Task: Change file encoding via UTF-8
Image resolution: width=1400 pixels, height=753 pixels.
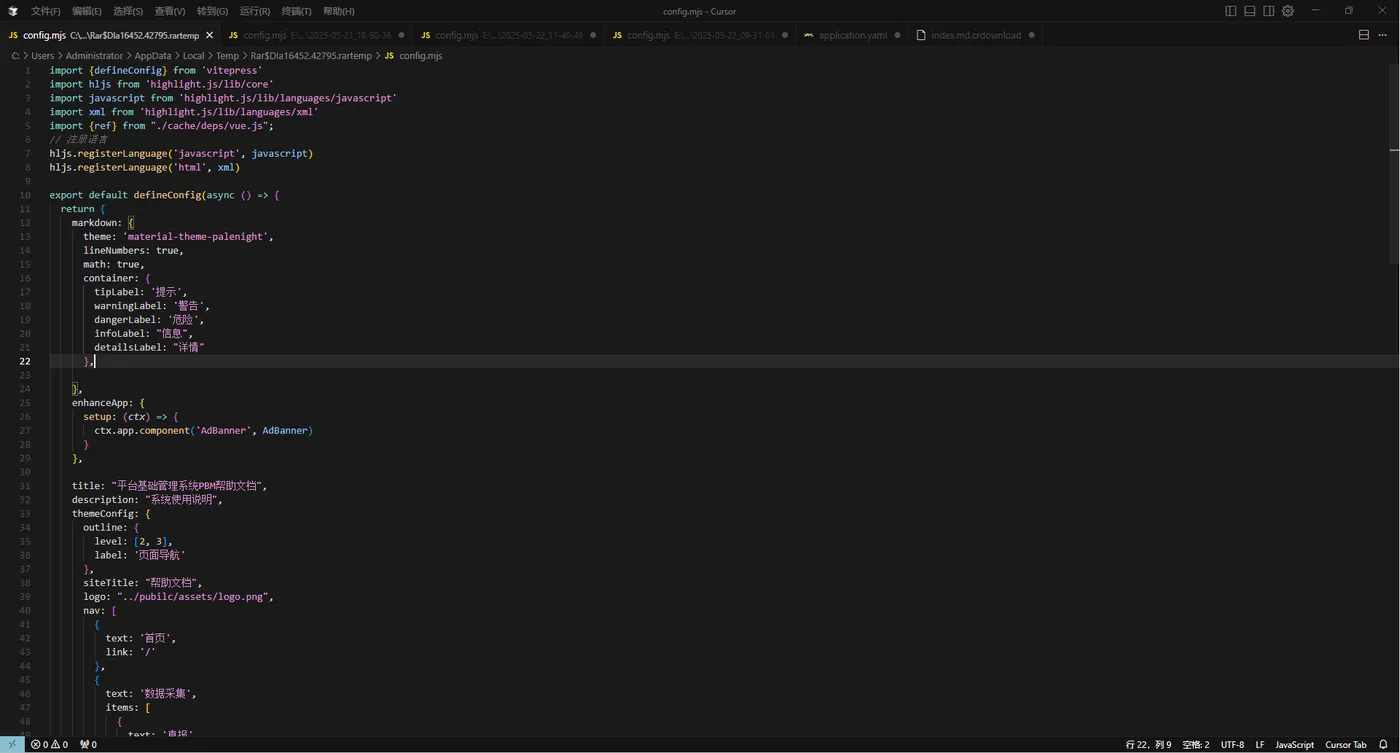Action: point(1232,745)
